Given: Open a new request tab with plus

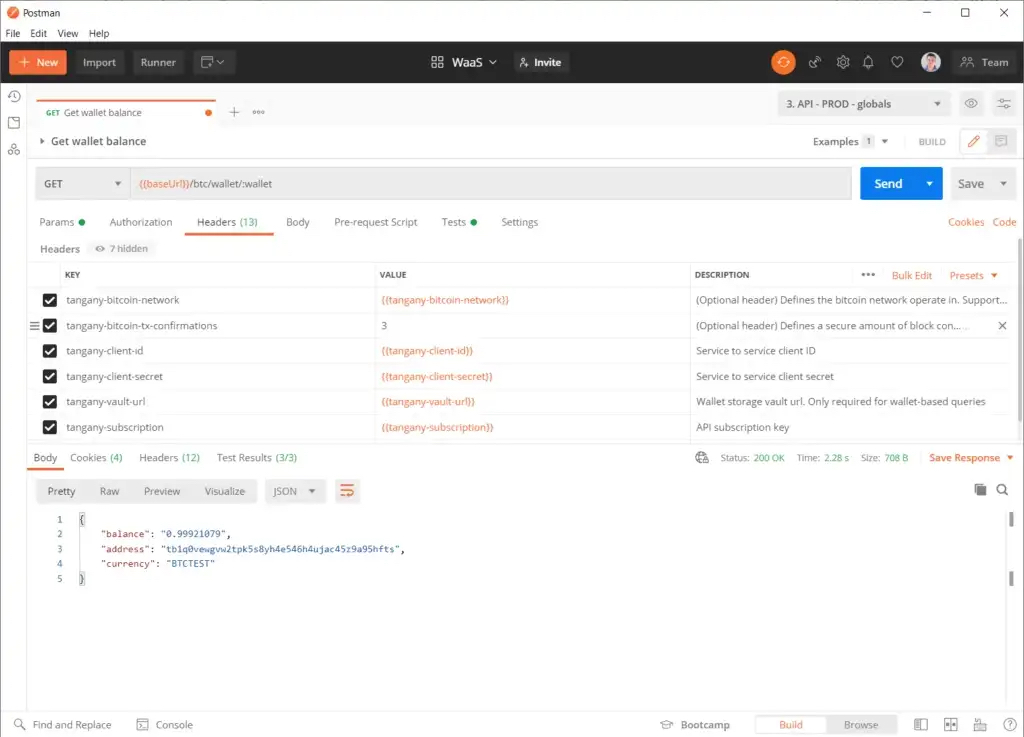Looking at the screenshot, I should click(x=234, y=112).
